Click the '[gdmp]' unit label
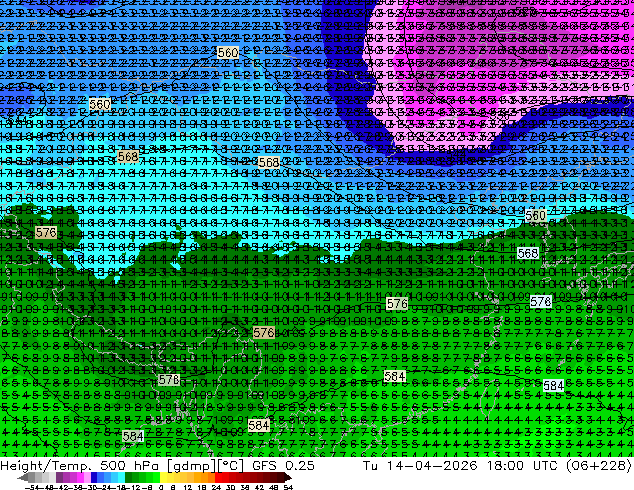This screenshot has width=634, height=490. (192, 466)
